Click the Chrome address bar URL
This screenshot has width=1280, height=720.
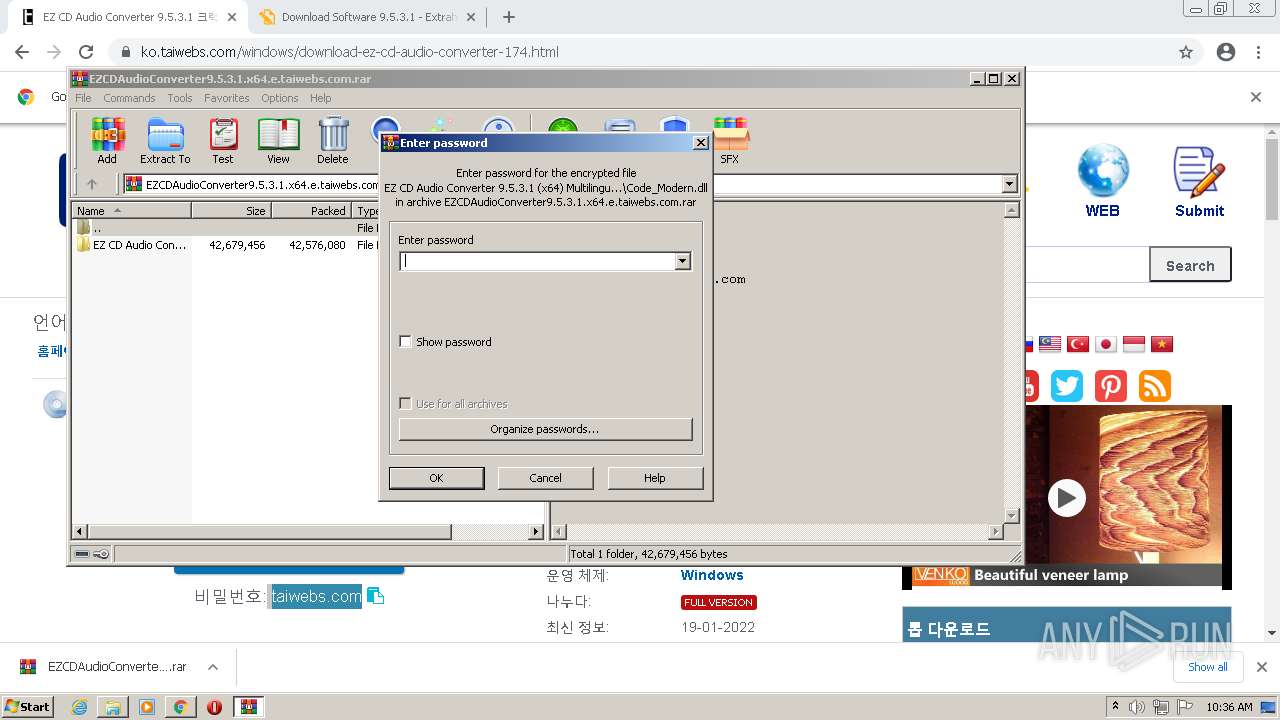coord(349,52)
